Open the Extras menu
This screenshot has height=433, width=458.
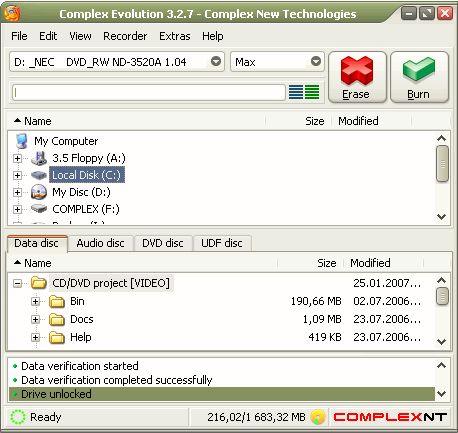click(x=175, y=36)
